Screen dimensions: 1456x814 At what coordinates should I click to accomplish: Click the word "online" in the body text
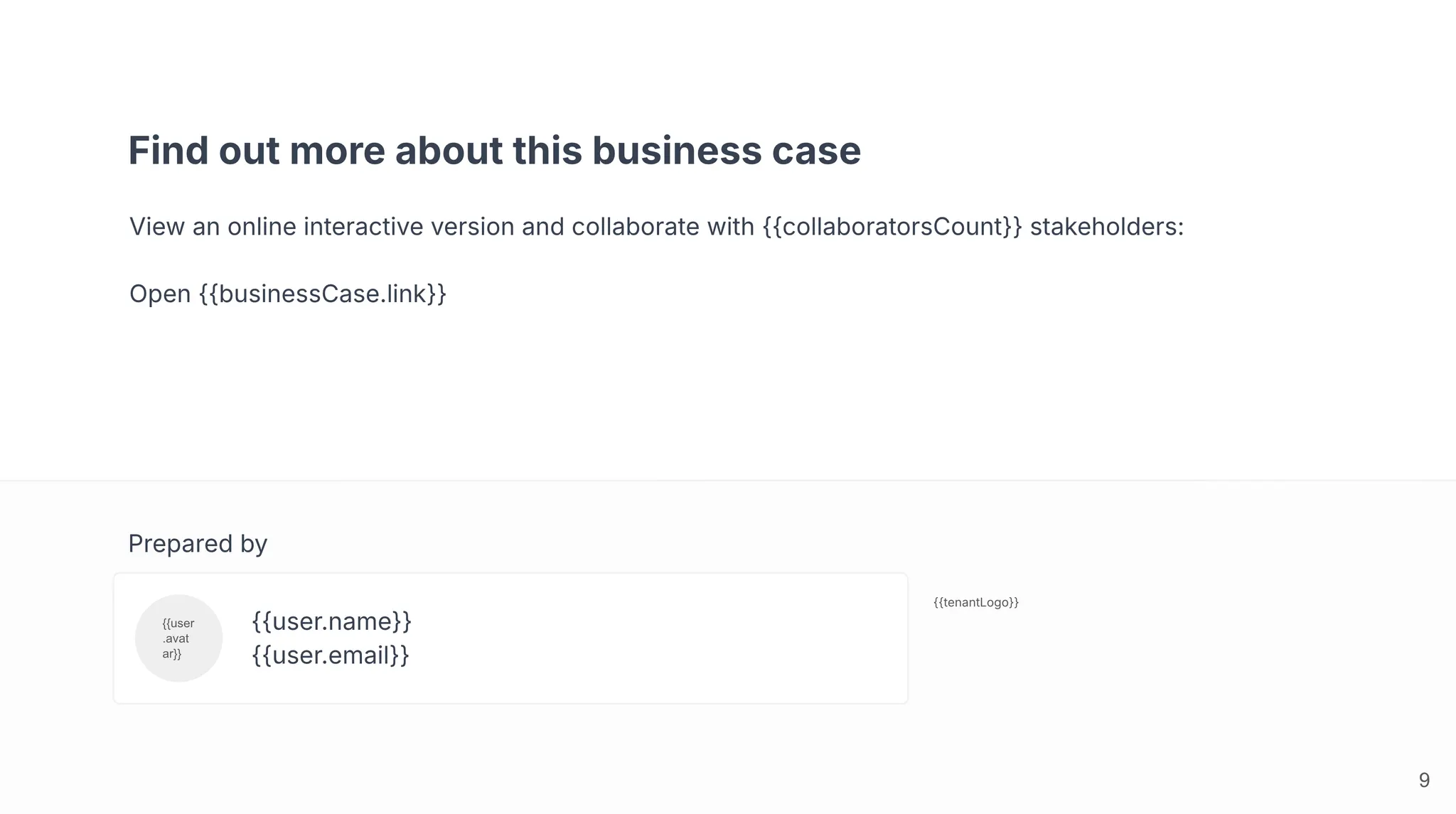[261, 227]
